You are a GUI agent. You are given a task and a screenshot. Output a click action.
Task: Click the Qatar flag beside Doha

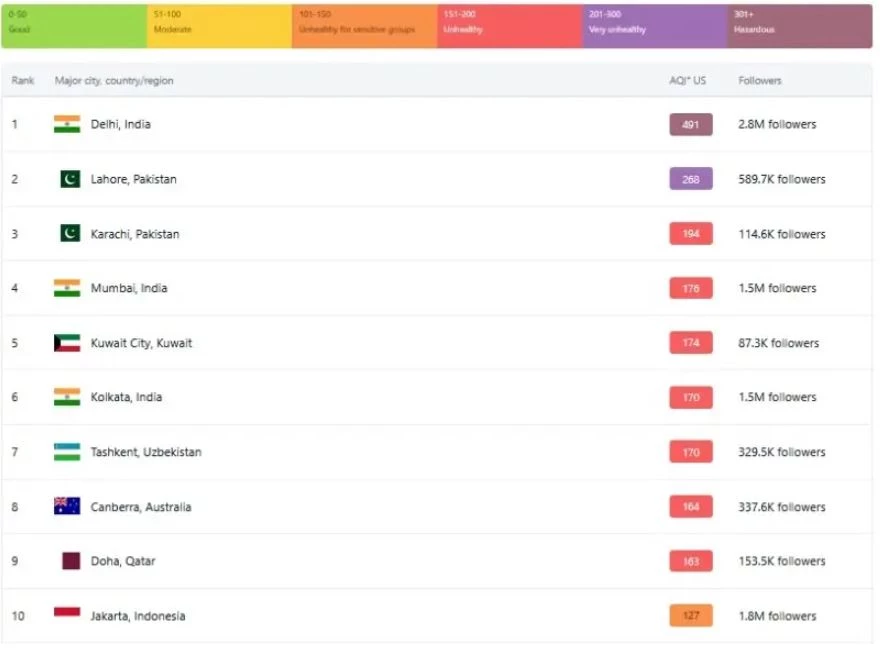[71, 561]
